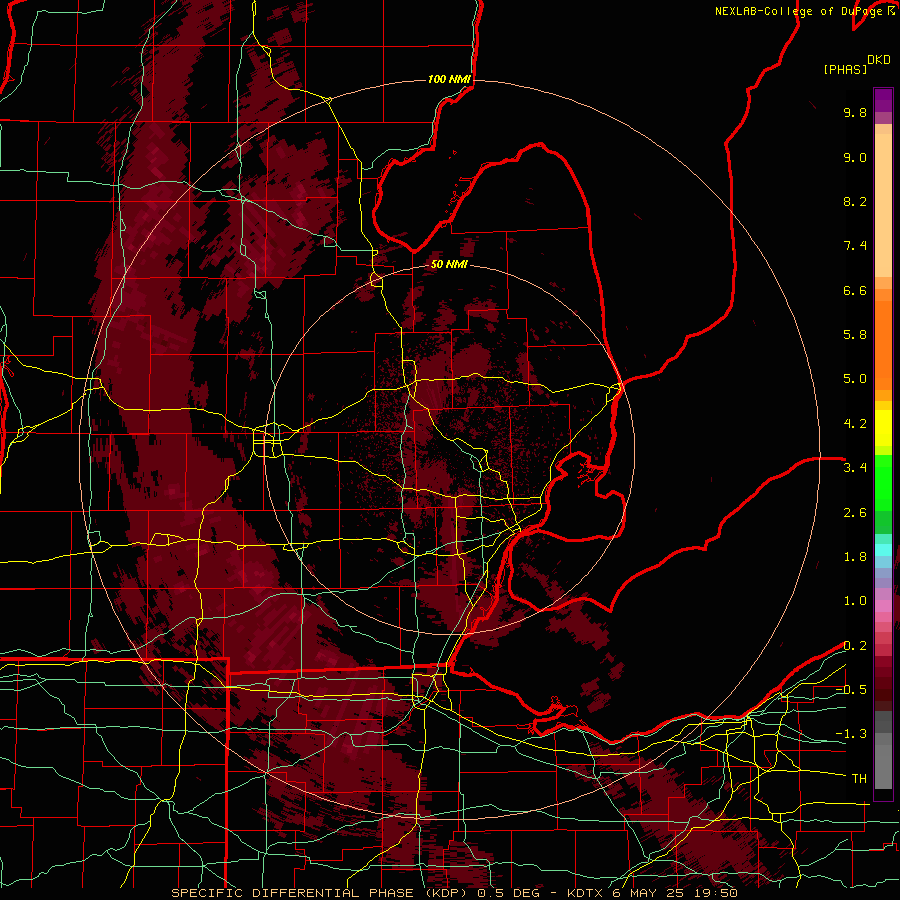Screen dimensions: 900x900
Task: Select the 5.8 scale value
Action: coord(855,335)
